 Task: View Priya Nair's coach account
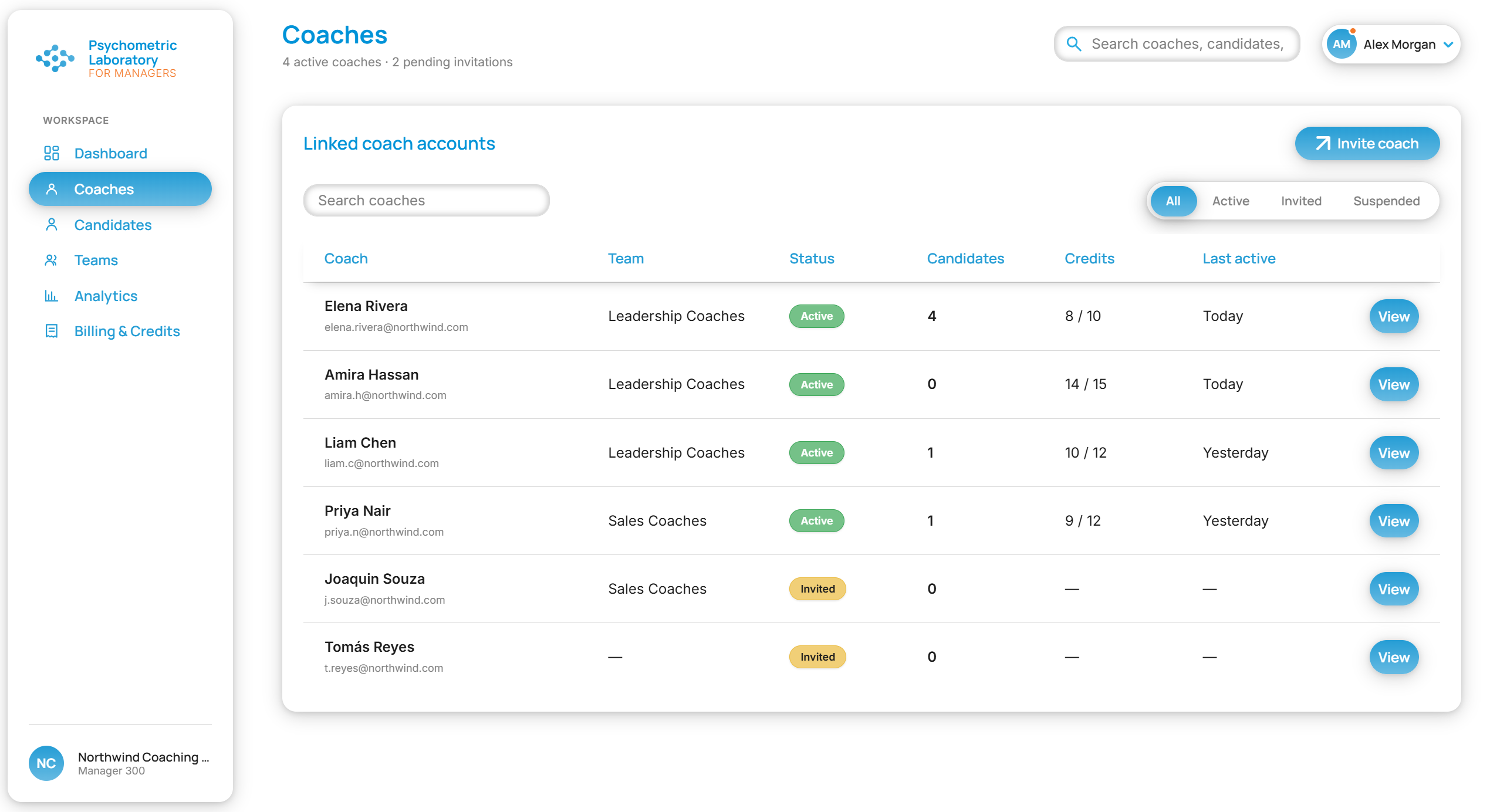1394,521
